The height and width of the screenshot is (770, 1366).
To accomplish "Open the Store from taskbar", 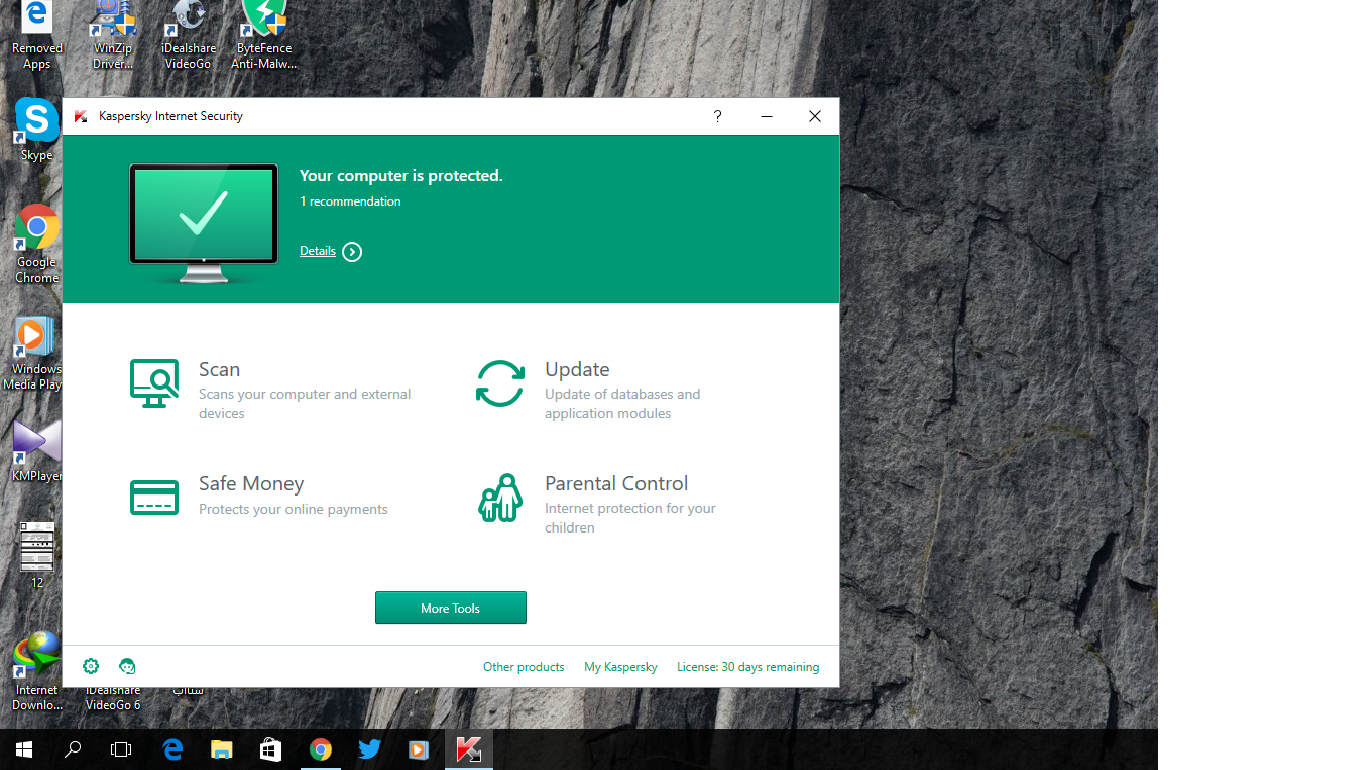I will [x=271, y=749].
